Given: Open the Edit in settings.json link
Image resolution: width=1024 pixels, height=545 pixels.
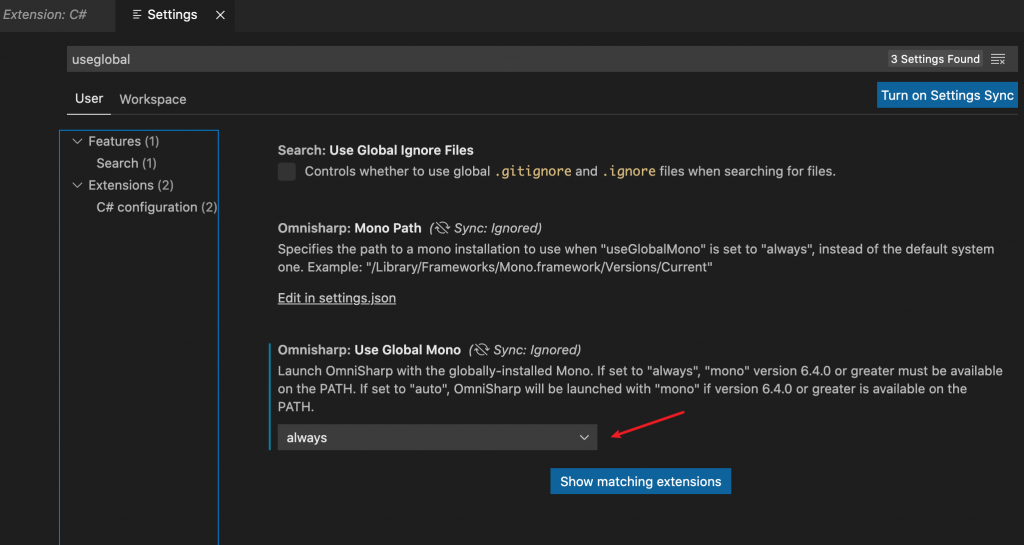Looking at the screenshot, I should [337, 298].
